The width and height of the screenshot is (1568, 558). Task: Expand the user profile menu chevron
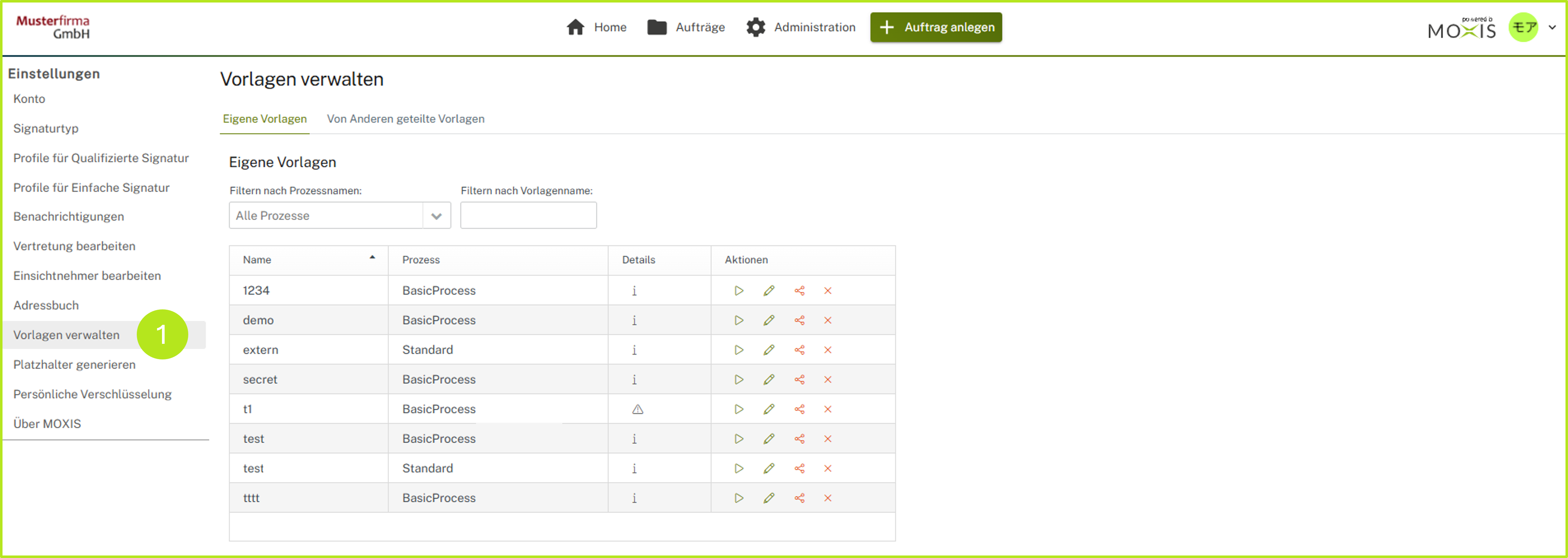(1552, 27)
